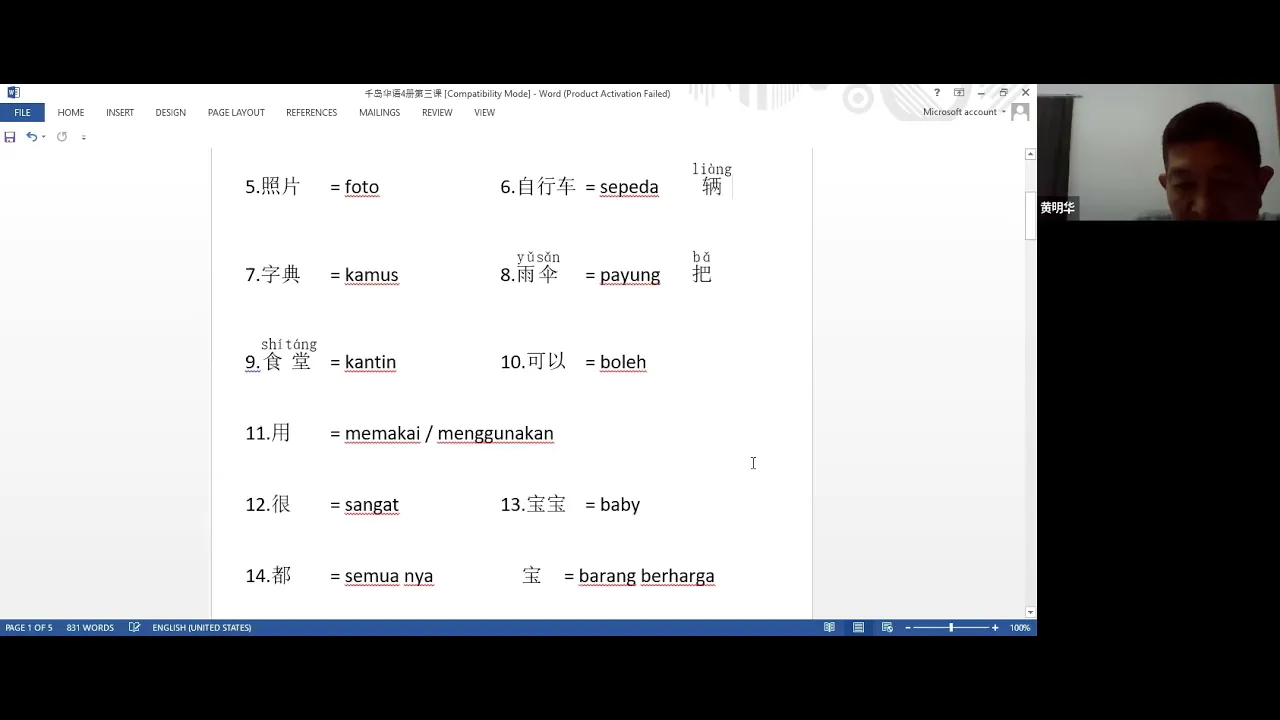Switch to Read Mode view

point(829,628)
